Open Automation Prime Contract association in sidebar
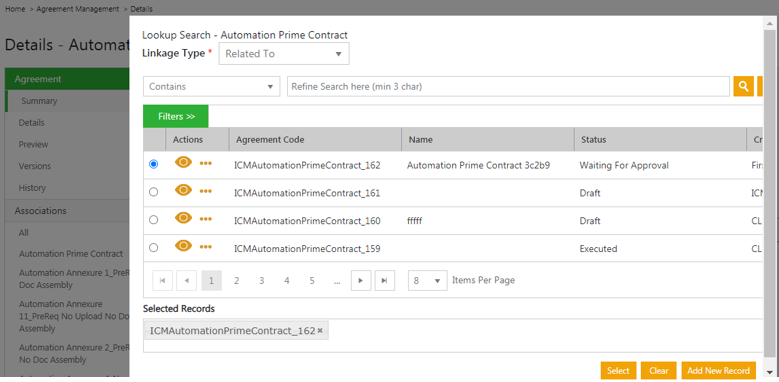The image size is (779, 382). (71, 254)
